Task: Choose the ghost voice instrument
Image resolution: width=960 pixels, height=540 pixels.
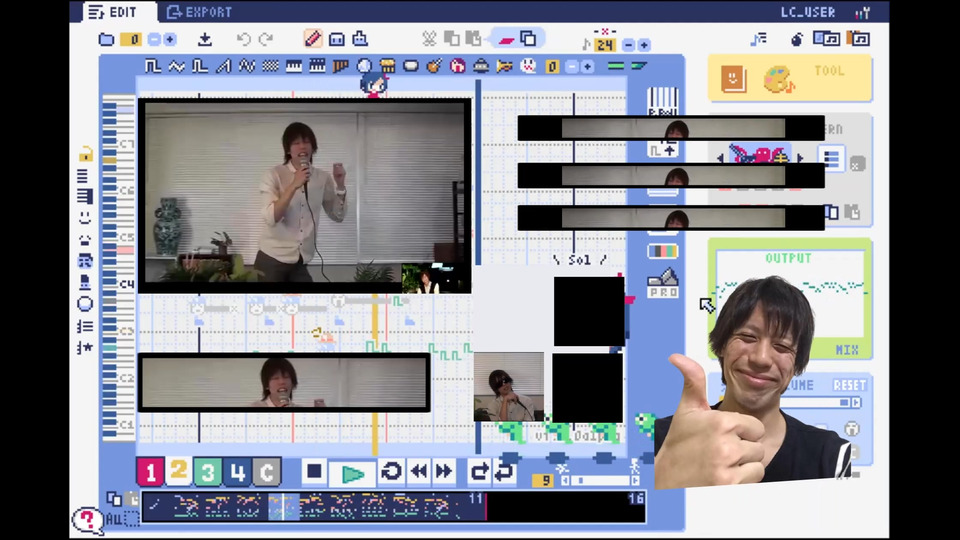Action: click(x=528, y=66)
